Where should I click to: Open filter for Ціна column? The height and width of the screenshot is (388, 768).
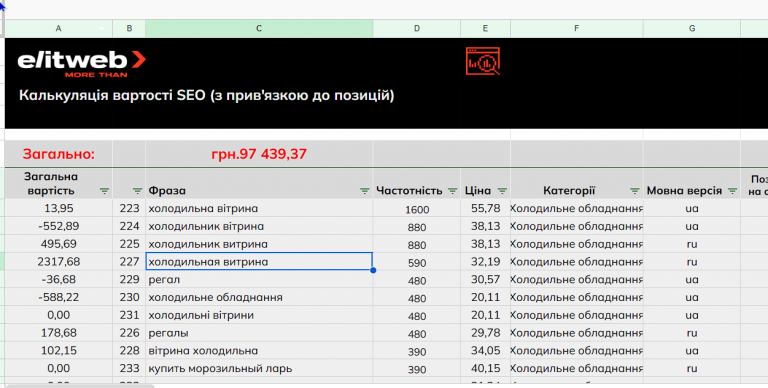pyautogui.click(x=502, y=191)
